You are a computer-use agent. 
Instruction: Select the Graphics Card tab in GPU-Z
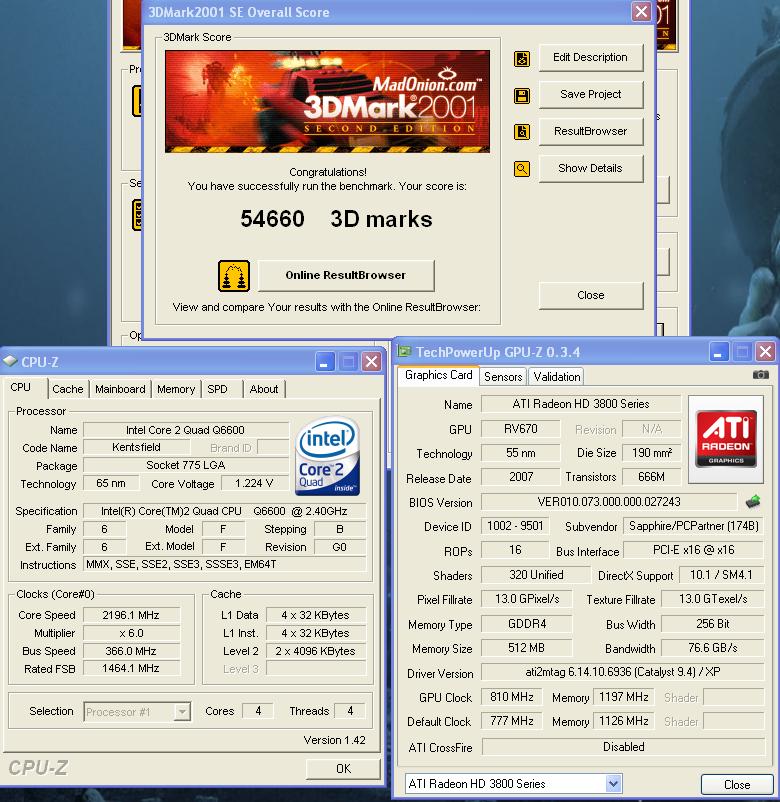(x=438, y=375)
